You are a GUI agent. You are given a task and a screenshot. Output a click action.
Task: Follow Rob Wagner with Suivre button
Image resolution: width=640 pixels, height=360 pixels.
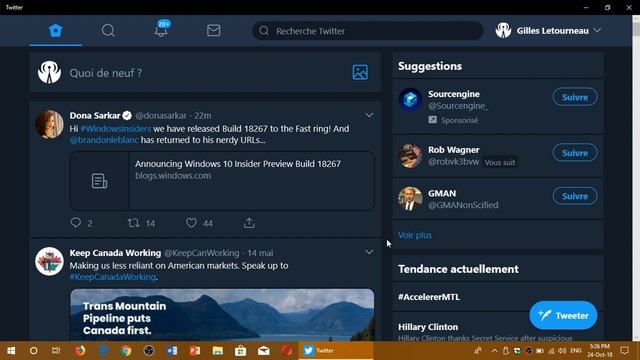click(x=575, y=153)
